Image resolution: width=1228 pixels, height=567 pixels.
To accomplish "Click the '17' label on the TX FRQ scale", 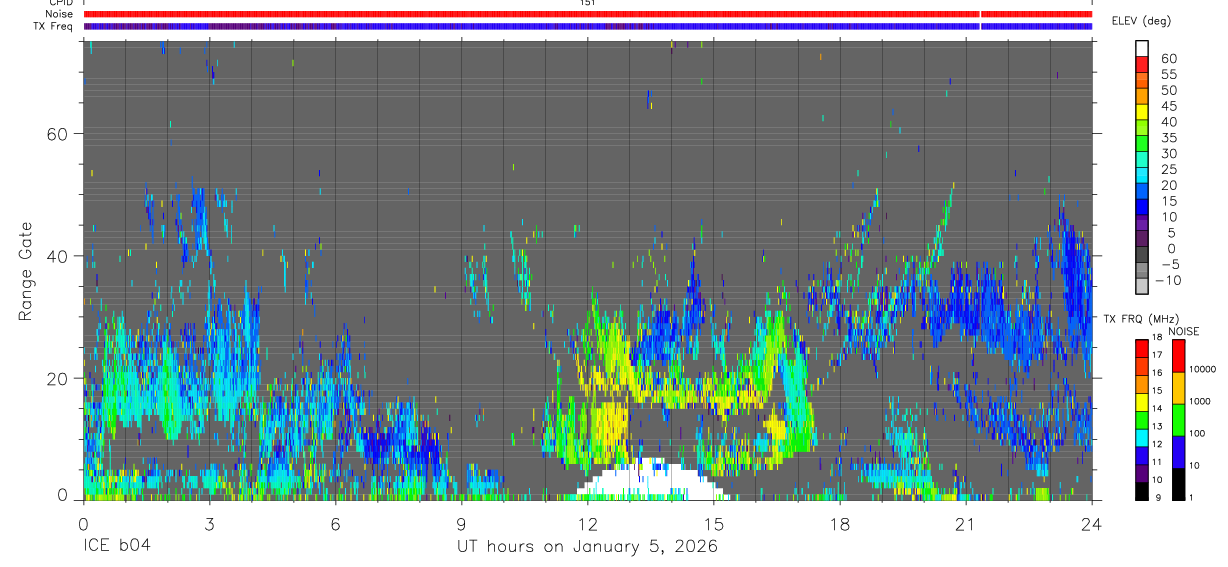I will [x=1157, y=355].
